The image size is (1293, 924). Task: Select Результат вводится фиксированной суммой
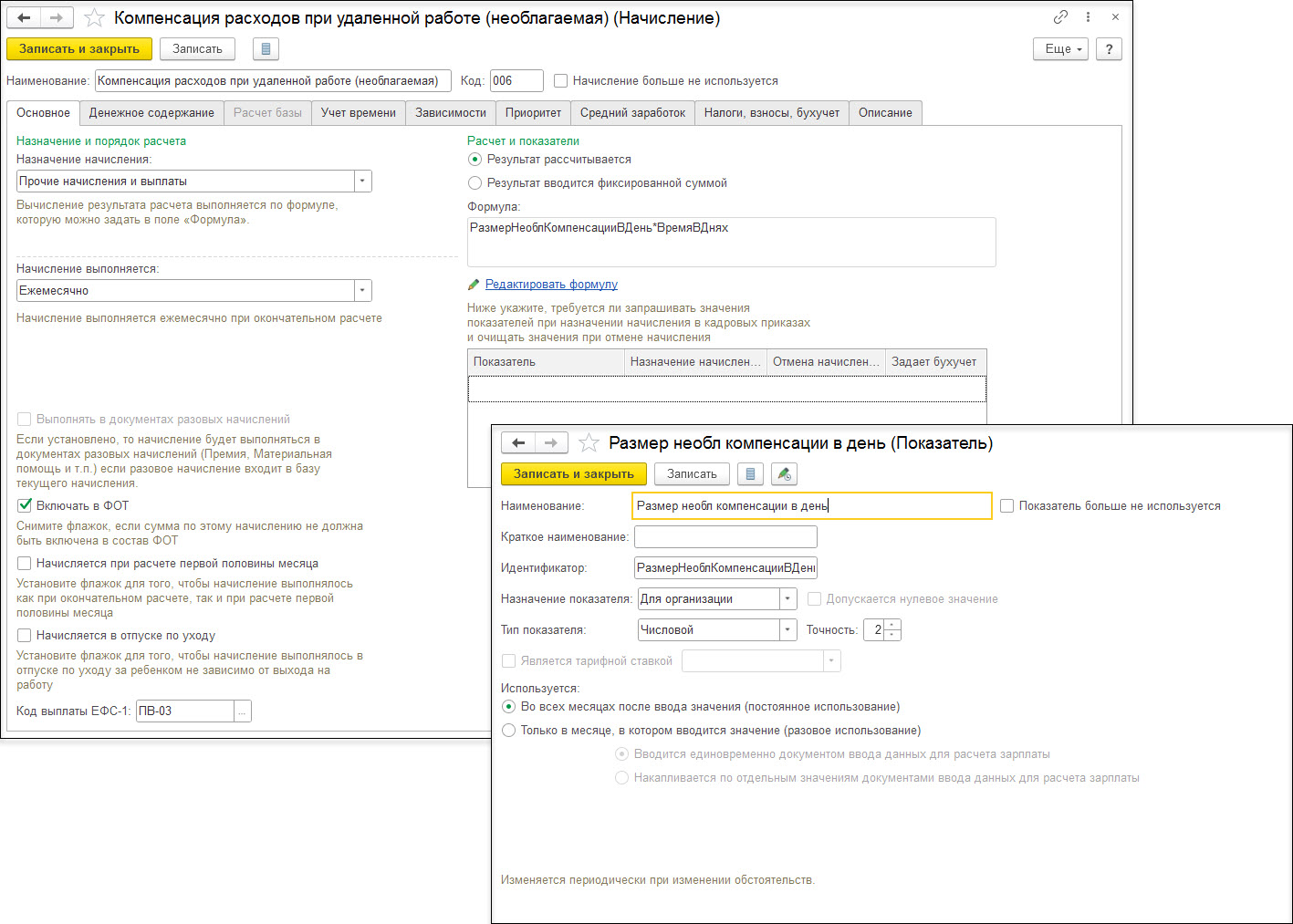pyautogui.click(x=474, y=183)
